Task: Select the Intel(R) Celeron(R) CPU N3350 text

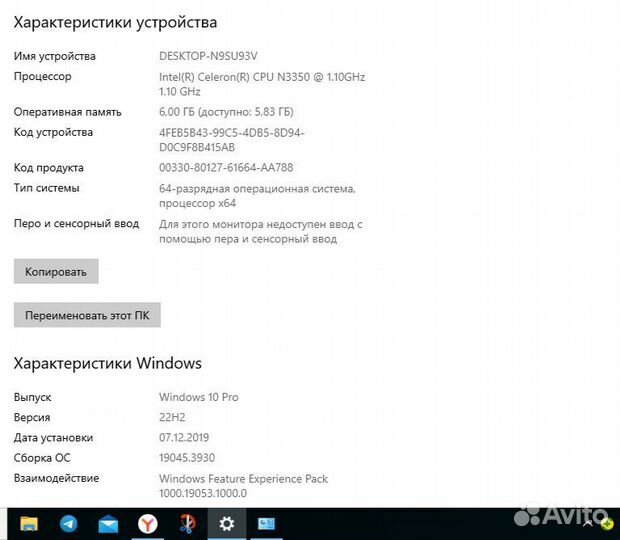Action: pyautogui.click(x=234, y=77)
